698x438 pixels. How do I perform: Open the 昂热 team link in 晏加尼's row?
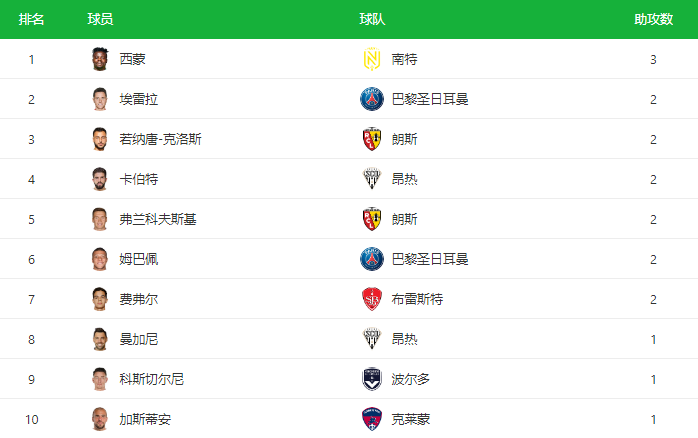[404, 339]
